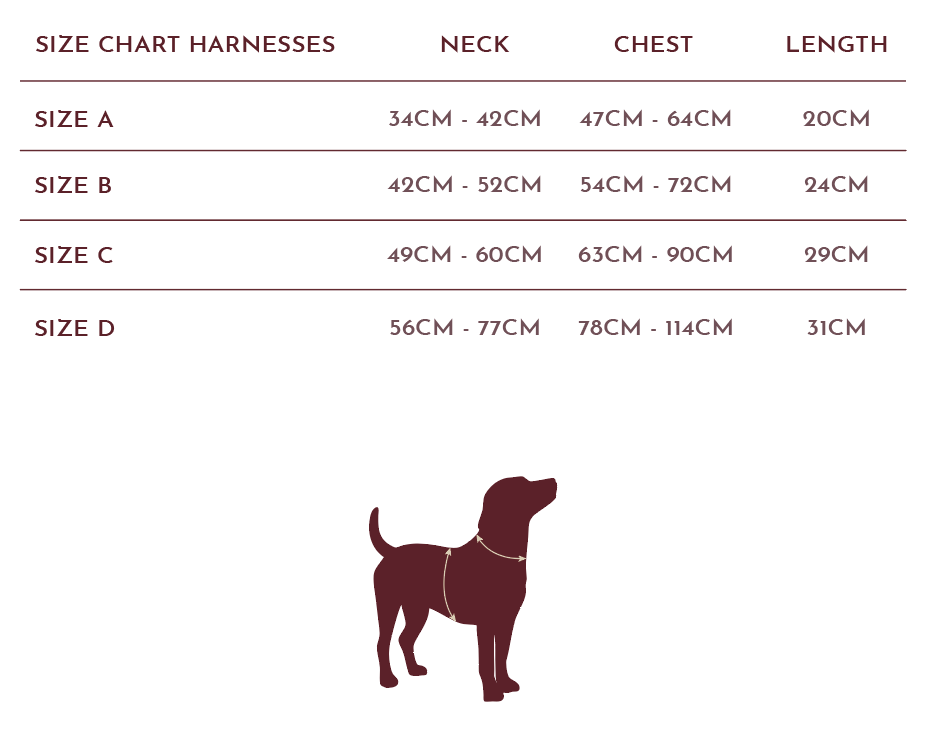Select the CHEST column header
This screenshot has height=744, width=930.
tap(653, 44)
